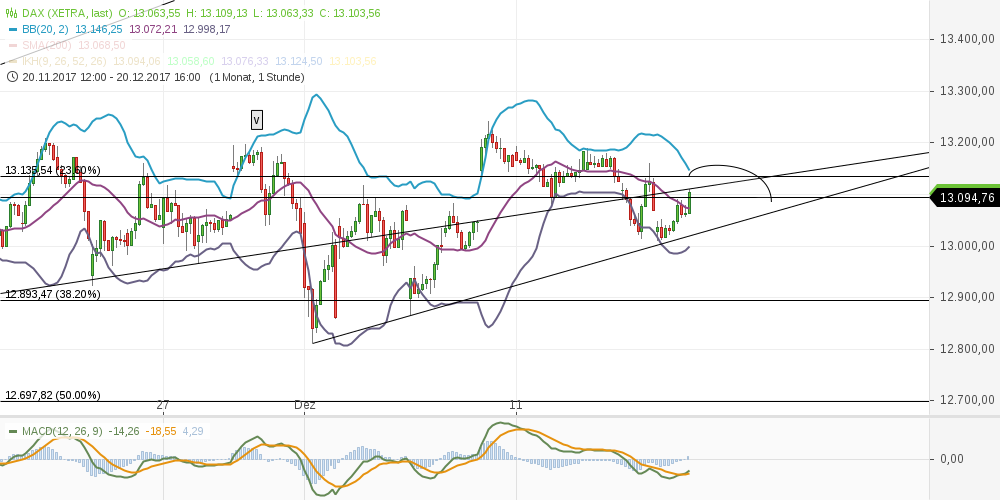
Task: Click the MACD signal value -18,55
Action: [161, 432]
